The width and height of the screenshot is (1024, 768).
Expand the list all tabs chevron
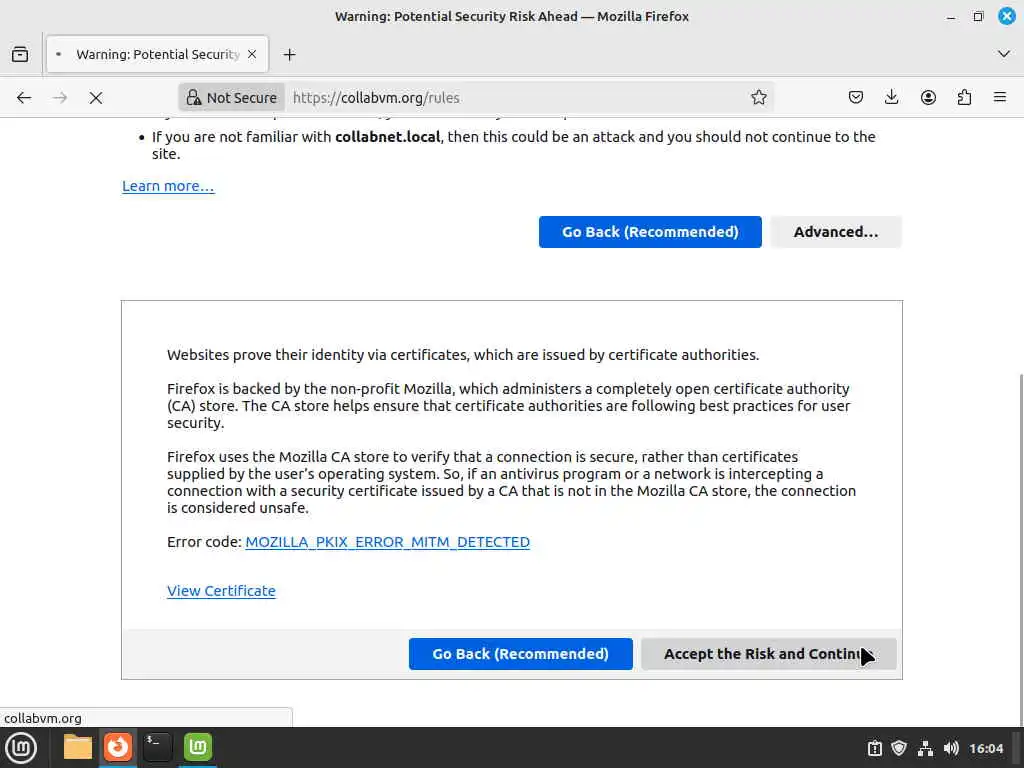coord(1004,54)
